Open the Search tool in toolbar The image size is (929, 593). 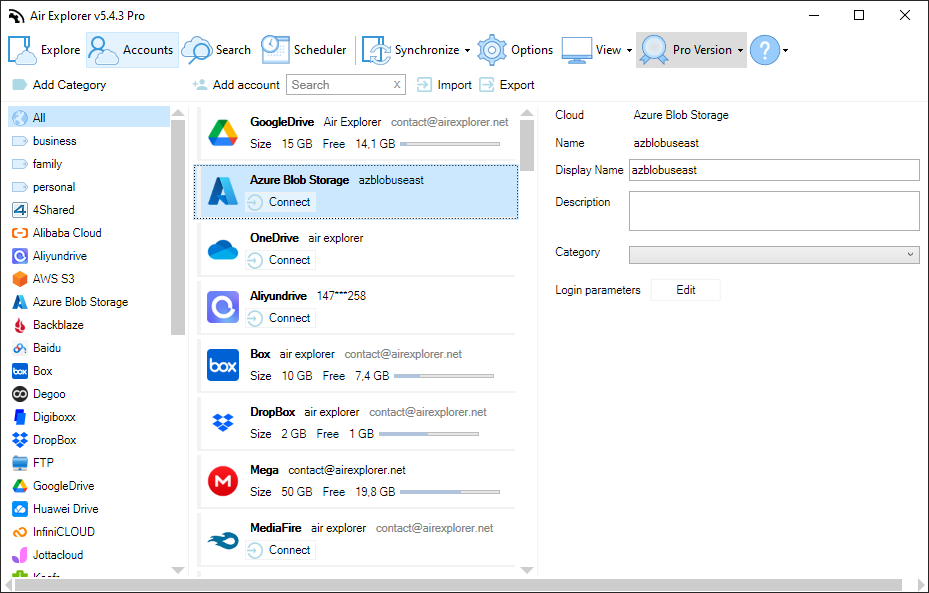click(216, 50)
